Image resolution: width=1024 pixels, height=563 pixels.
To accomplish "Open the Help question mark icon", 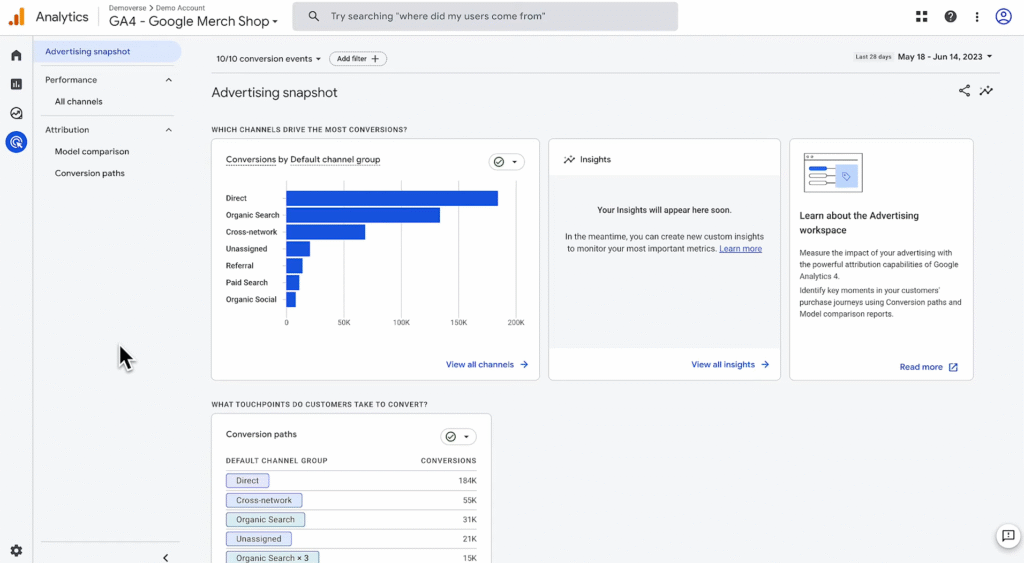I will click(950, 17).
